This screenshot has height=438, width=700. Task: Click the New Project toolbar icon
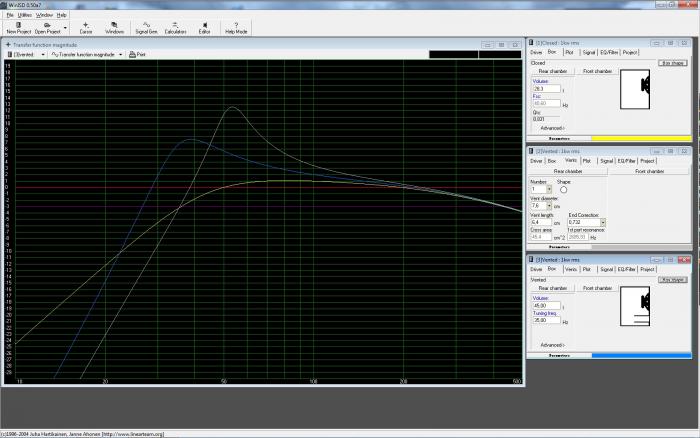click(x=19, y=27)
